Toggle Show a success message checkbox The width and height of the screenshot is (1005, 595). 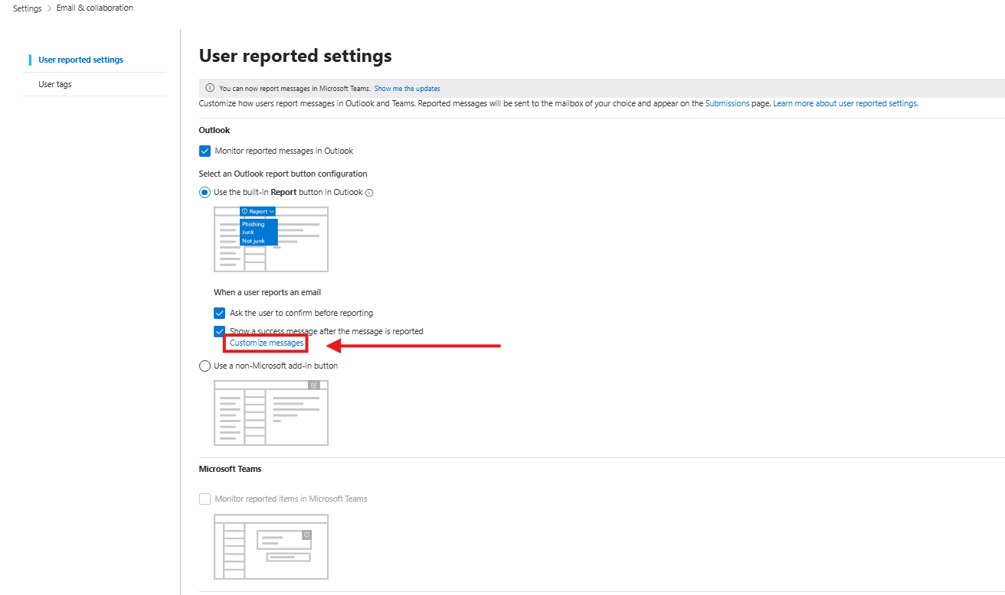(219, 331)
